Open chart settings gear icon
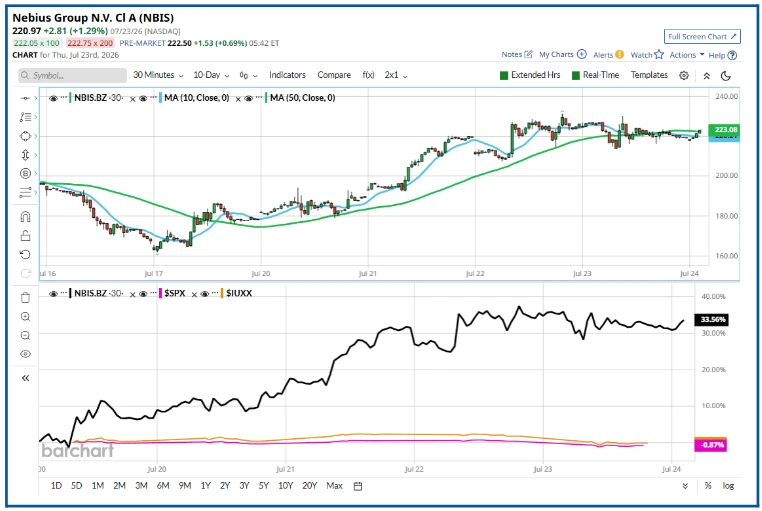Viewport: 762px width, 511px height. click(684, 75)
